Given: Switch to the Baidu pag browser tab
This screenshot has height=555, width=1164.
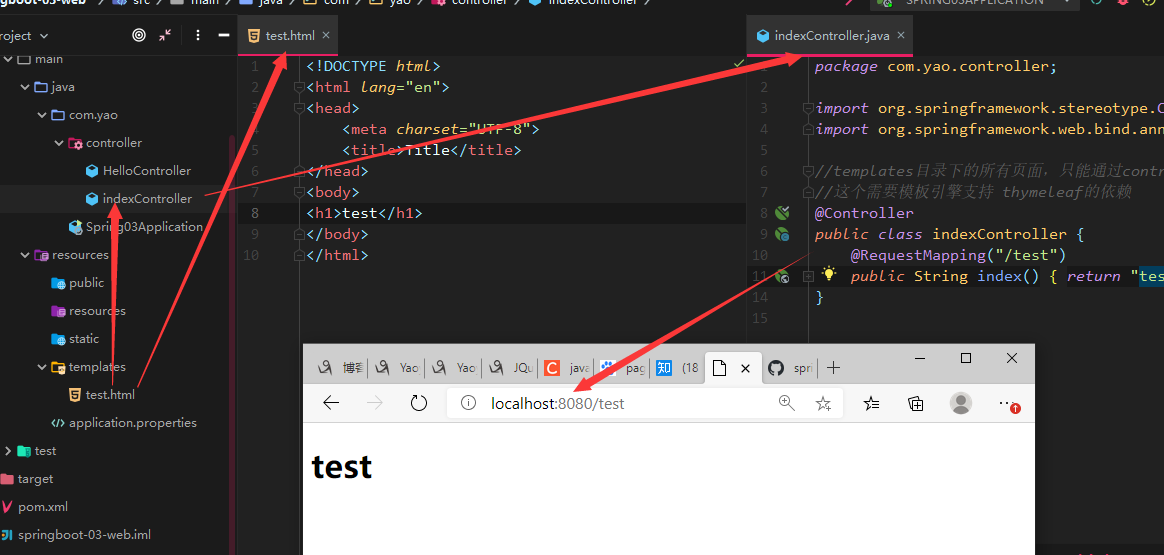Looking at the screenshot, I should [x=622, y=368].
